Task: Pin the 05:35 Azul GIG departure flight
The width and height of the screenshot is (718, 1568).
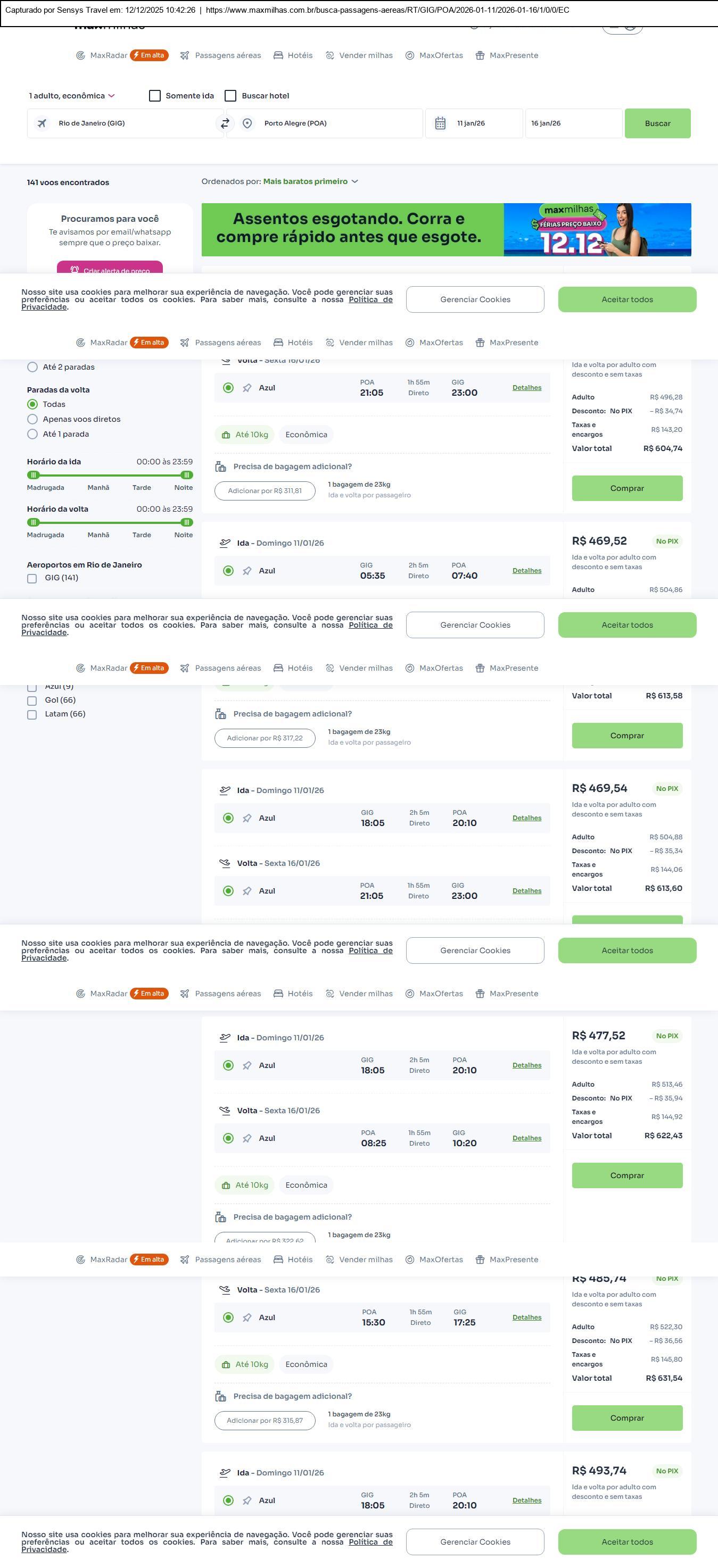Action: 247,571
